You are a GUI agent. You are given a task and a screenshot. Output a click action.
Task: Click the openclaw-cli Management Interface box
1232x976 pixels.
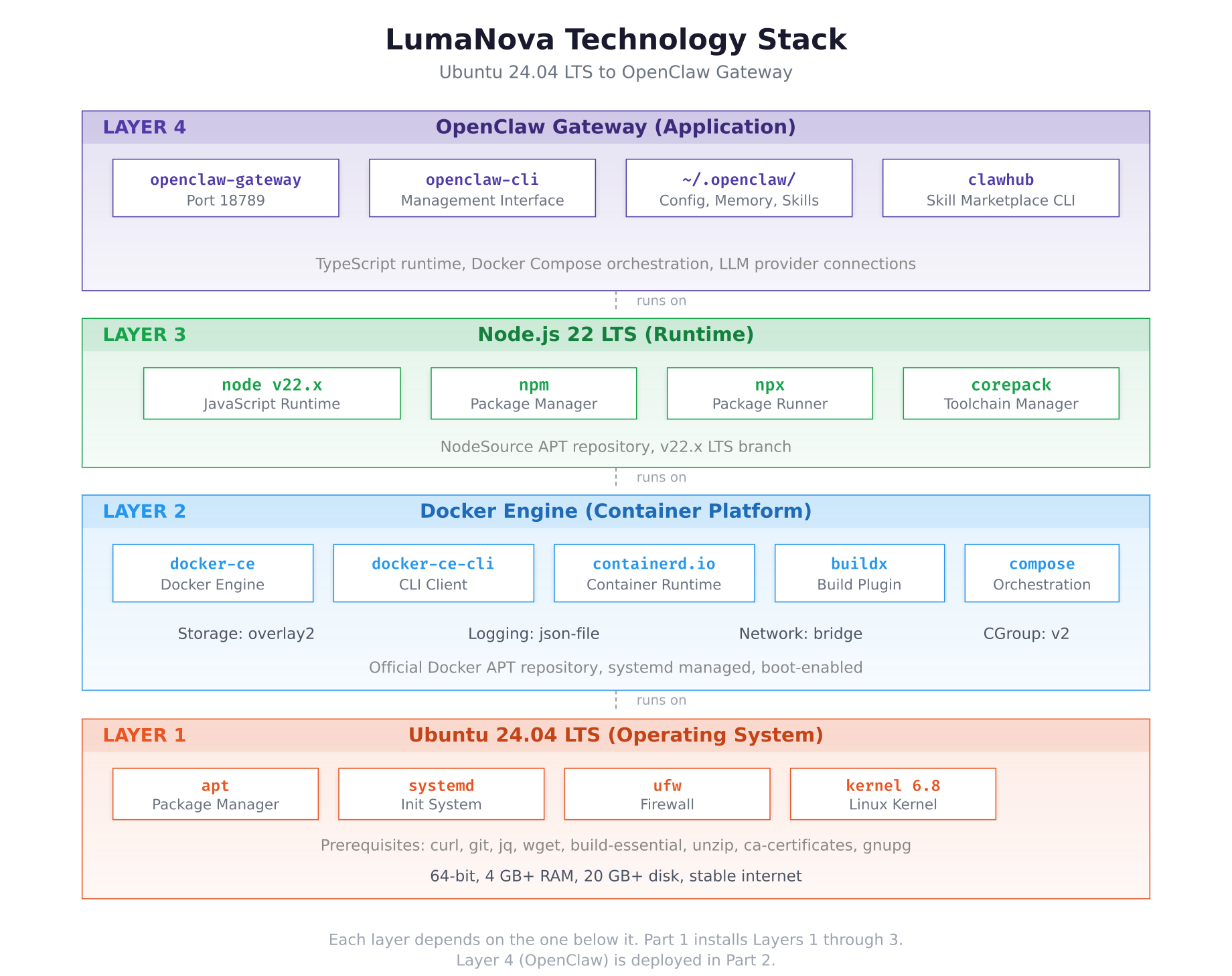[x=482, y=188]
